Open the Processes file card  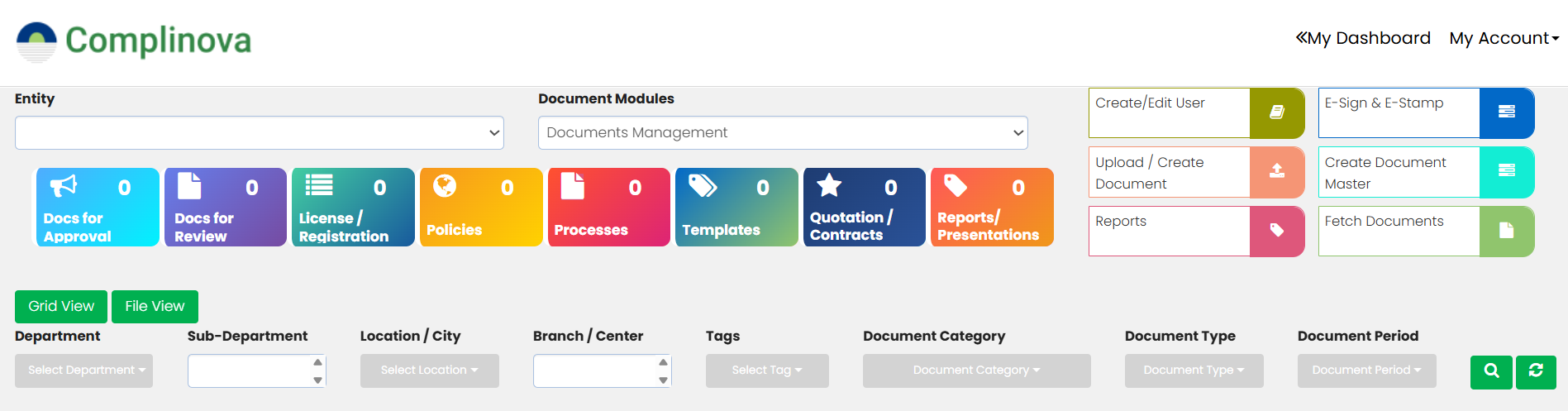pyautogui.click(x=609, y=207)
